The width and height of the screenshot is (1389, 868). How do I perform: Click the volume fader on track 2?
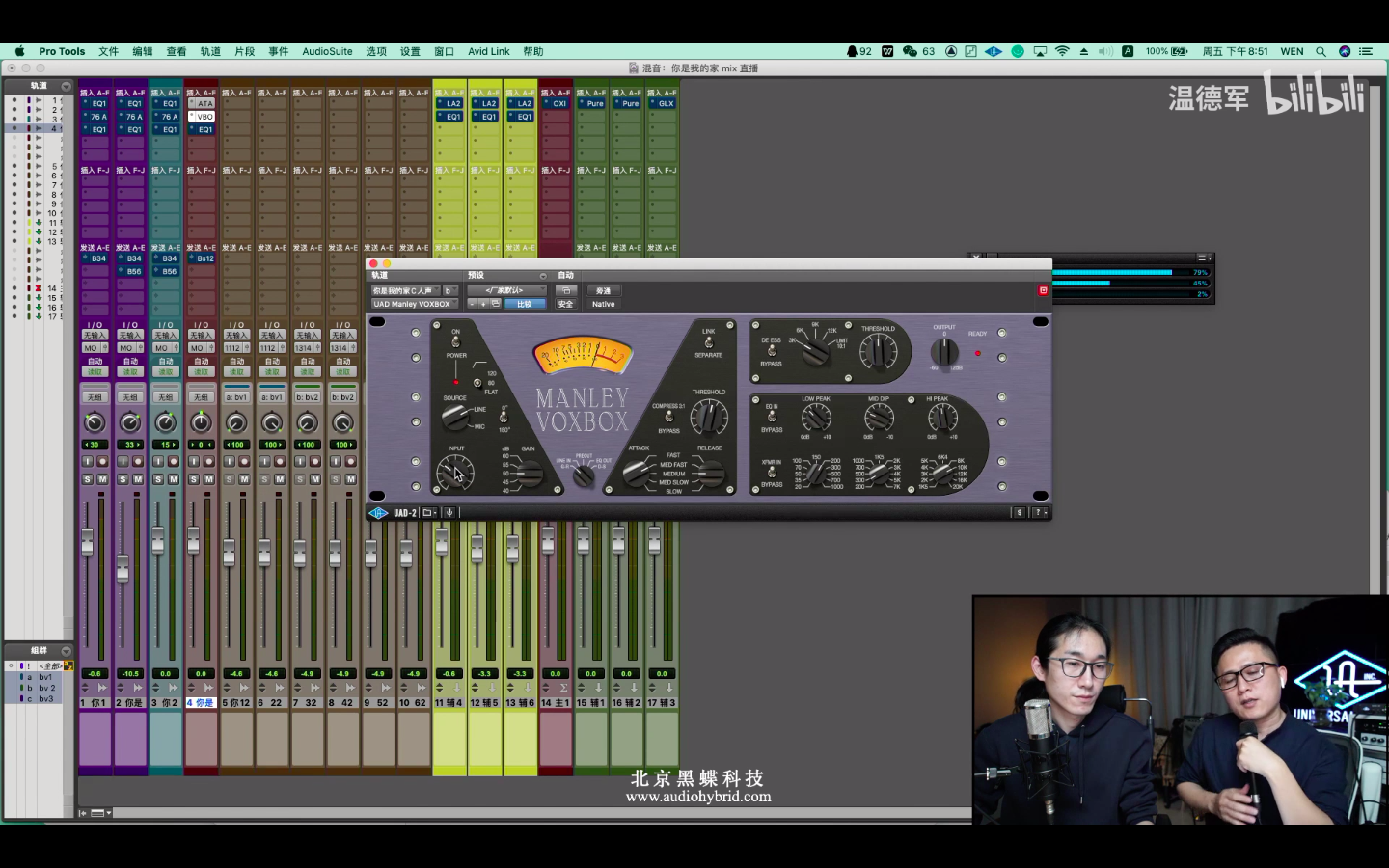tap(123, 569)
